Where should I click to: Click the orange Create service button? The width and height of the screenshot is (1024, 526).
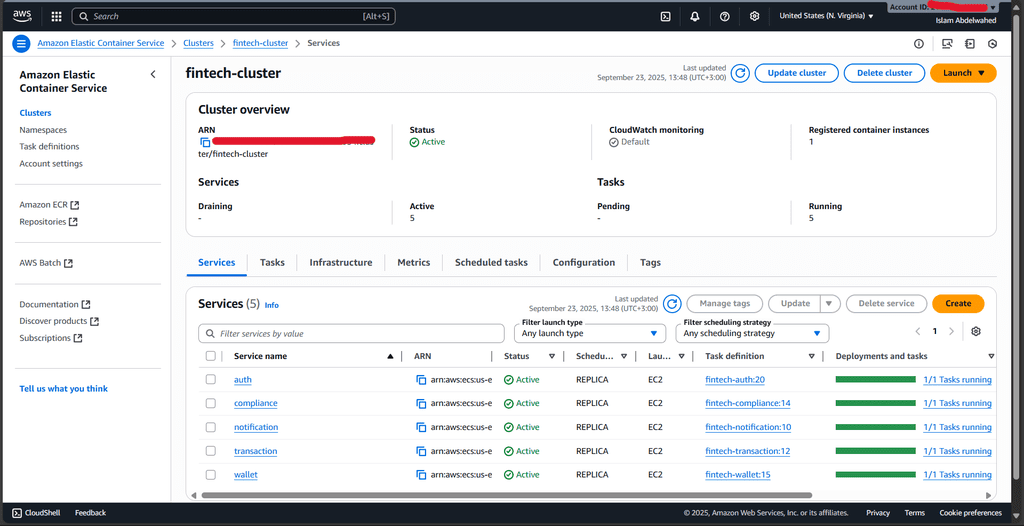(x=958, y=304)
